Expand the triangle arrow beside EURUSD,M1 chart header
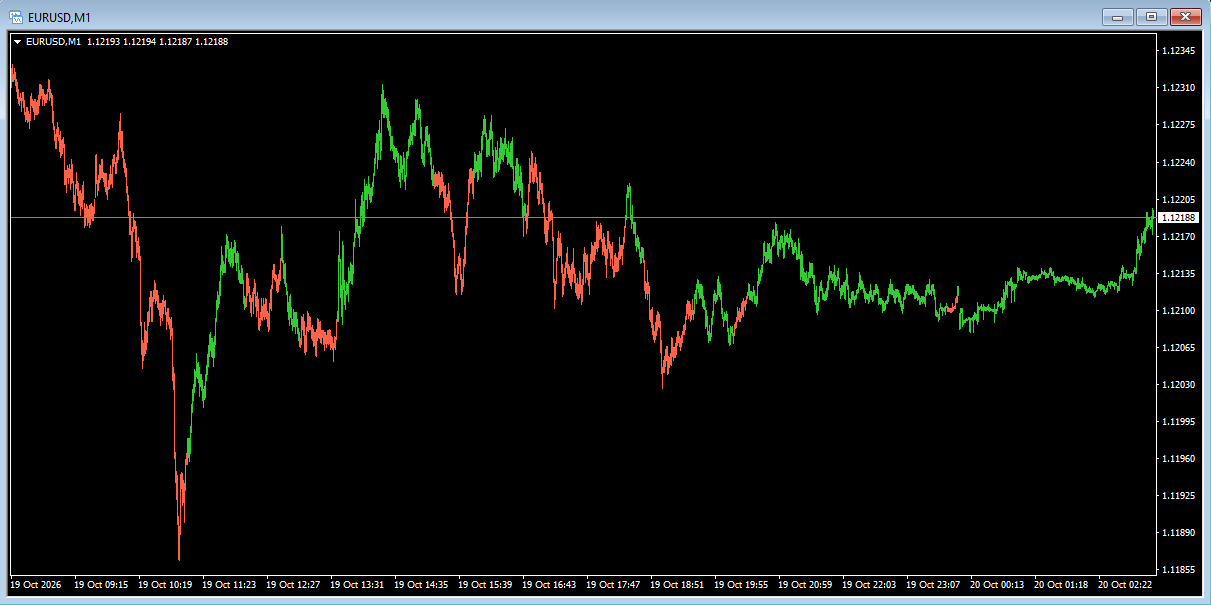 click(x=17, y=42)
